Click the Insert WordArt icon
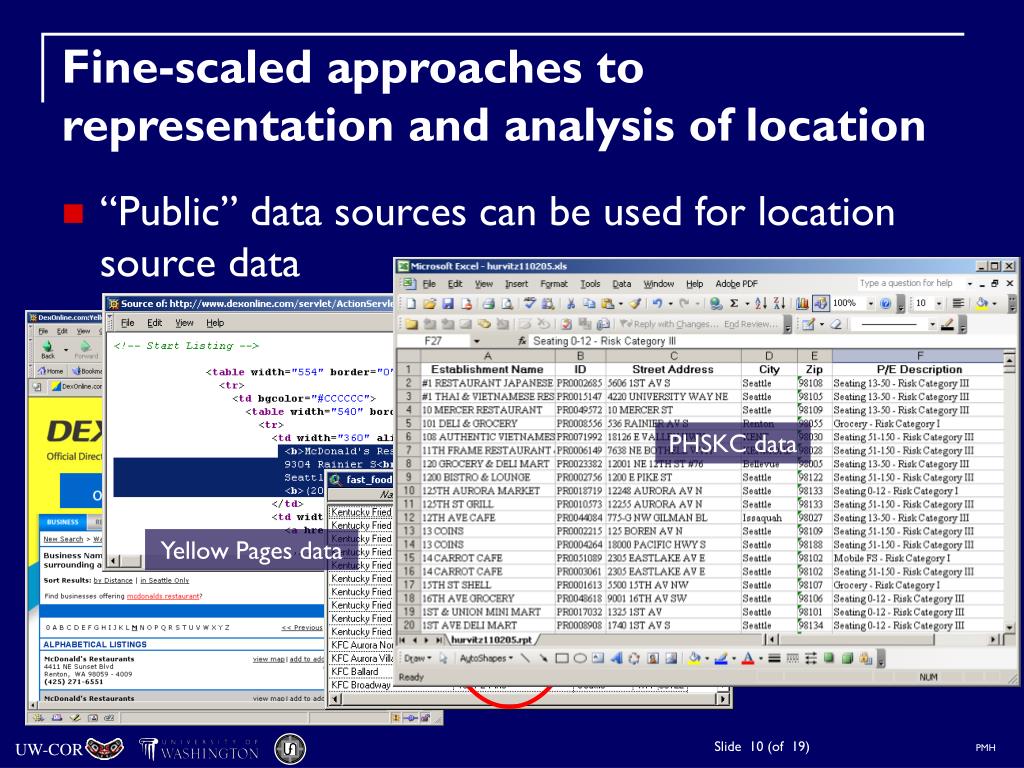Screen dimensions: 1024x768 (x=616, y=658)
